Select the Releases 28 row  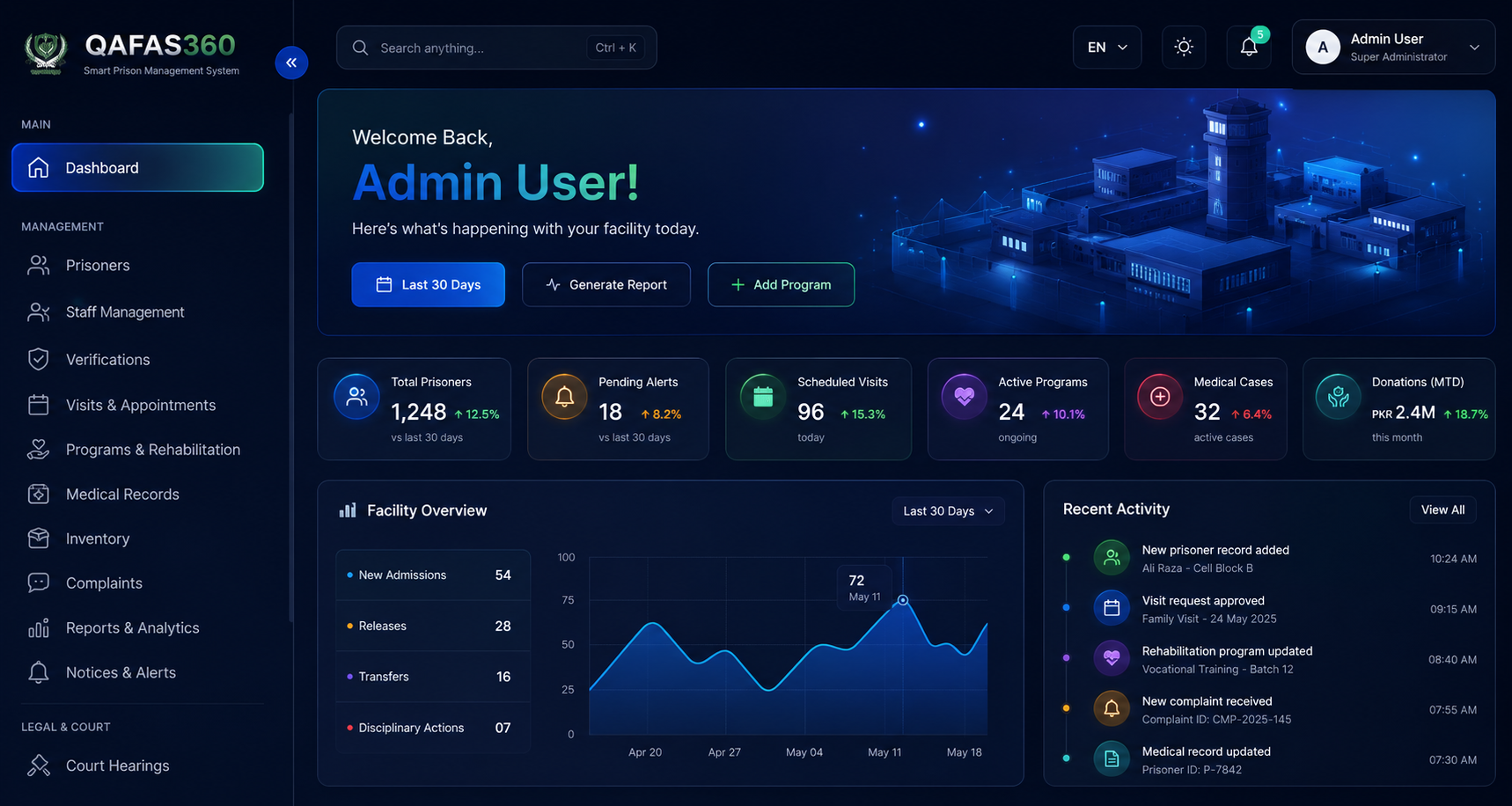click(433, 626)
